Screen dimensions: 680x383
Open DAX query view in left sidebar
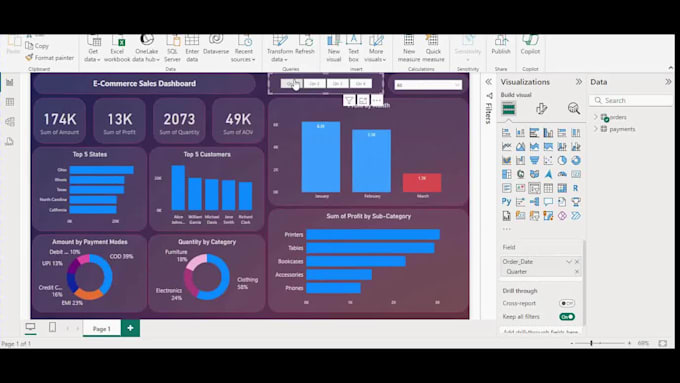click(10, 141)
